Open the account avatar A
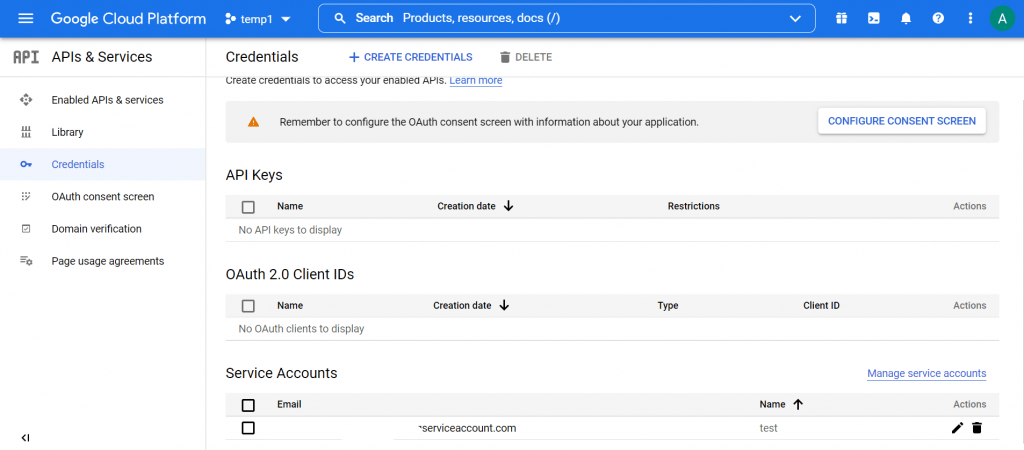The width and height of the screenshot is (1024, 450). [x=1002, y=18]
